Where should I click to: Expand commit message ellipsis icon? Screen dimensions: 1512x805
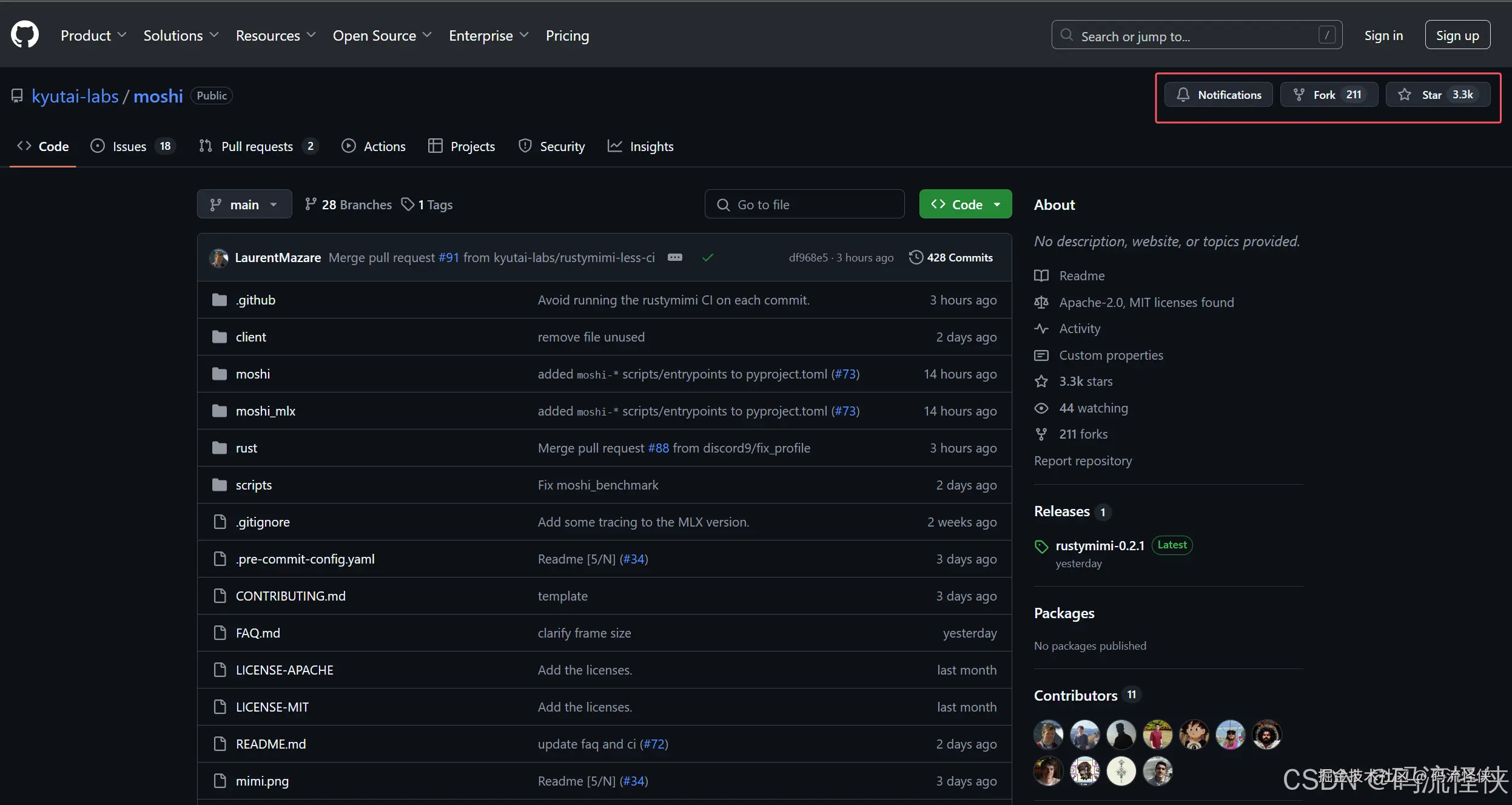coord(675,257)
